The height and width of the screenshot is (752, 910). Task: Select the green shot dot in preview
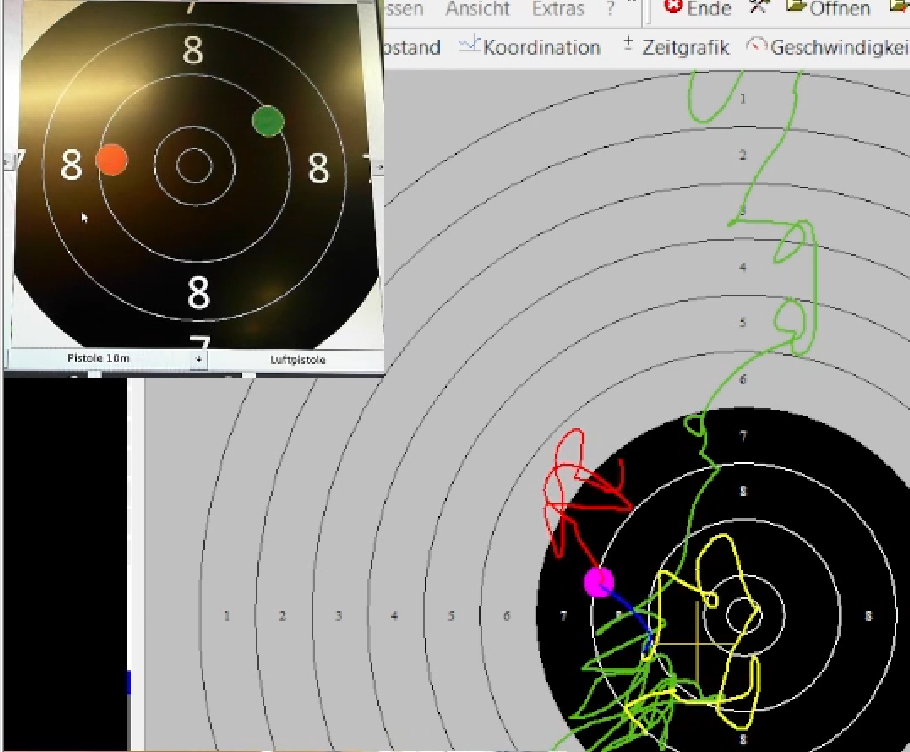pyautogui.click(x=268, y=121)
